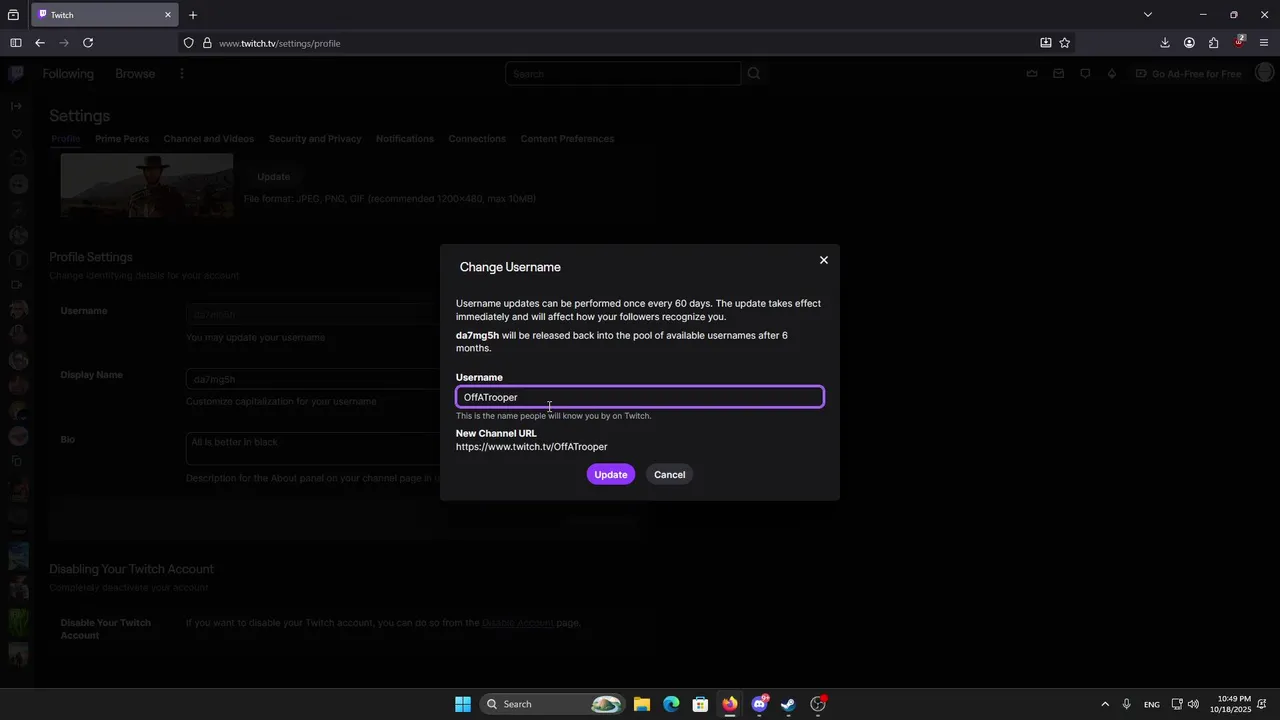Click the purple Update button in dialog
Screen dimensions: 1280x720
click(611, 474)
